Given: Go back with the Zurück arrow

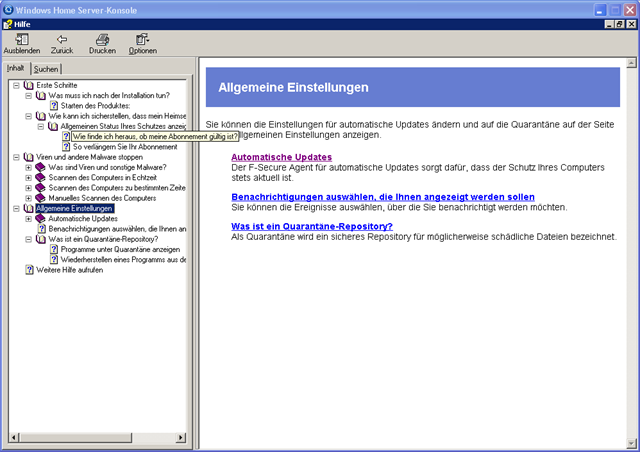Looking at the screenshot, I should pos(62,39).
